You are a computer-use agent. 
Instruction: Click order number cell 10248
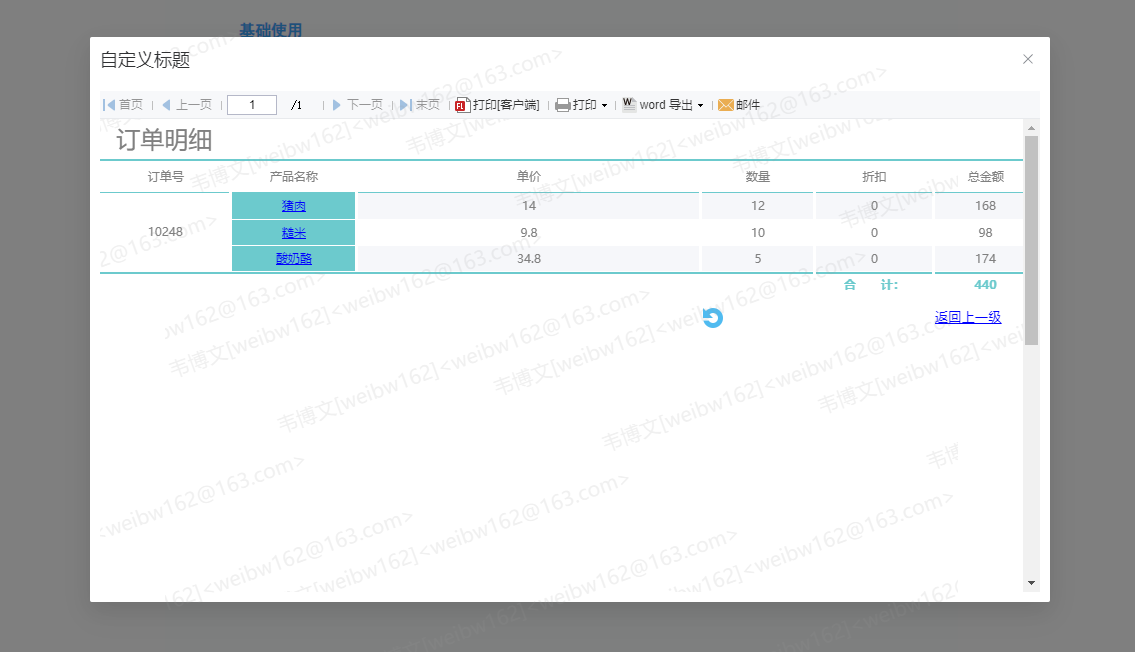[165, 232]
